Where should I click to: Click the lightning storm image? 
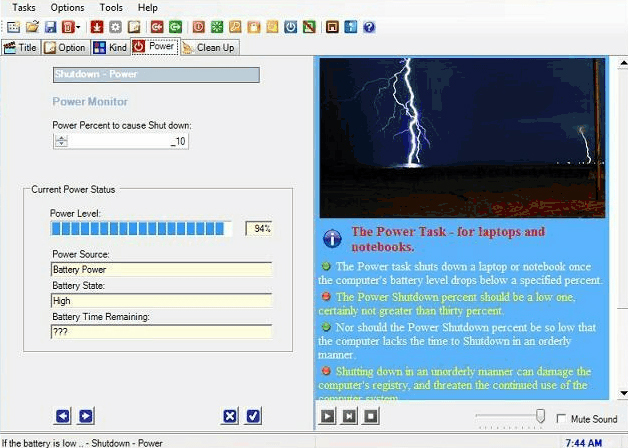[462, 138]
